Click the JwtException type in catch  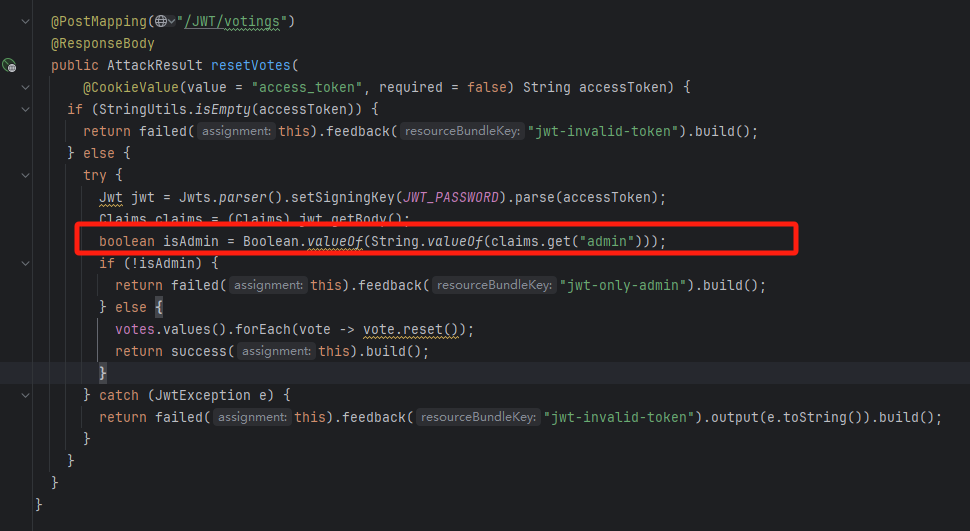coord(202,395)
